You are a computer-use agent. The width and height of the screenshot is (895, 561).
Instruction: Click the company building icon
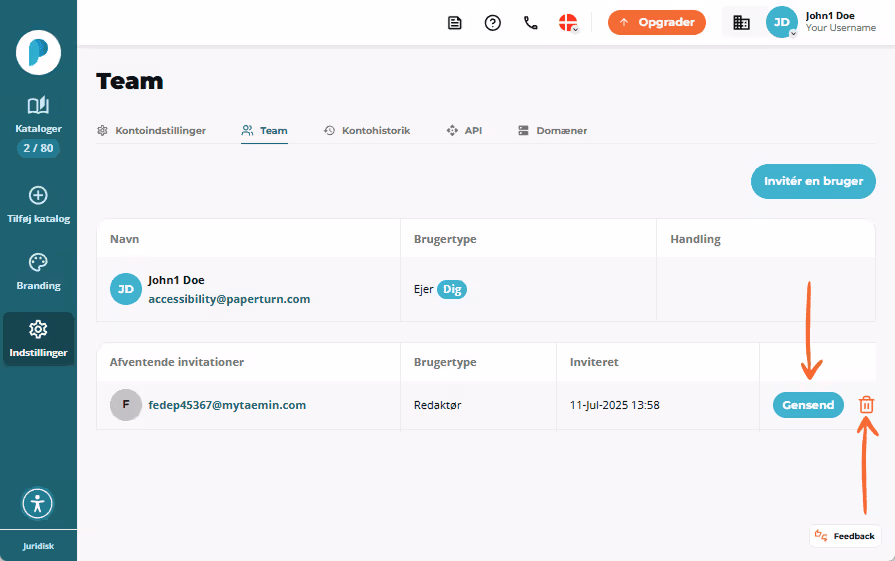point(741,22)
